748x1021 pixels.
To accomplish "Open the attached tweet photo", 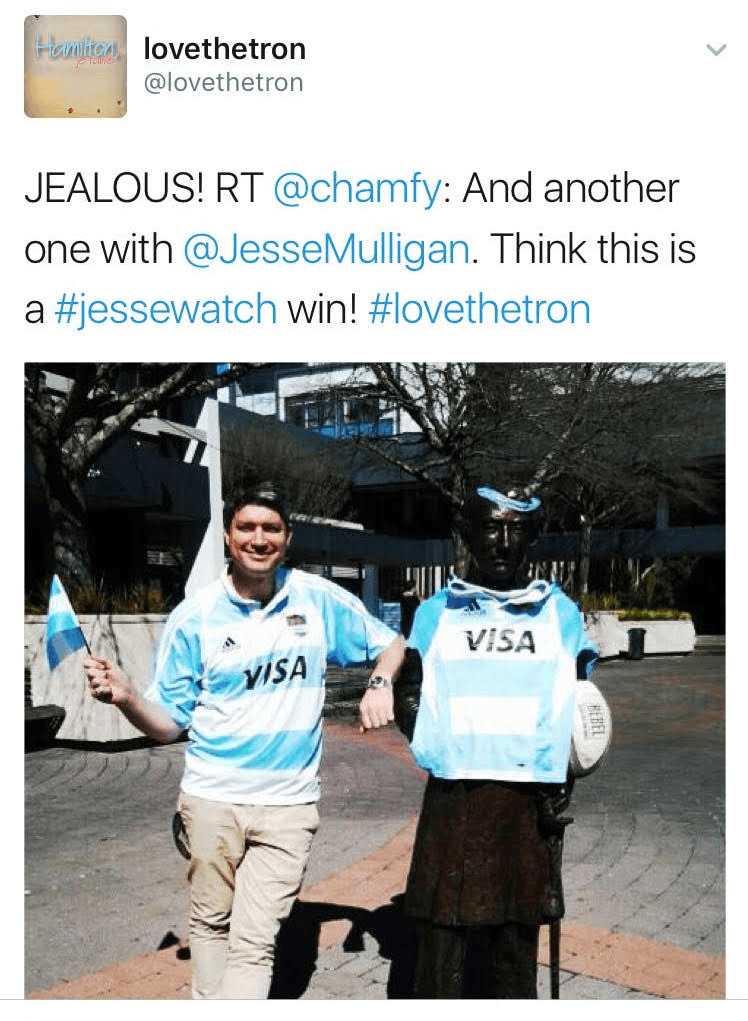I will tap(374, 680).
